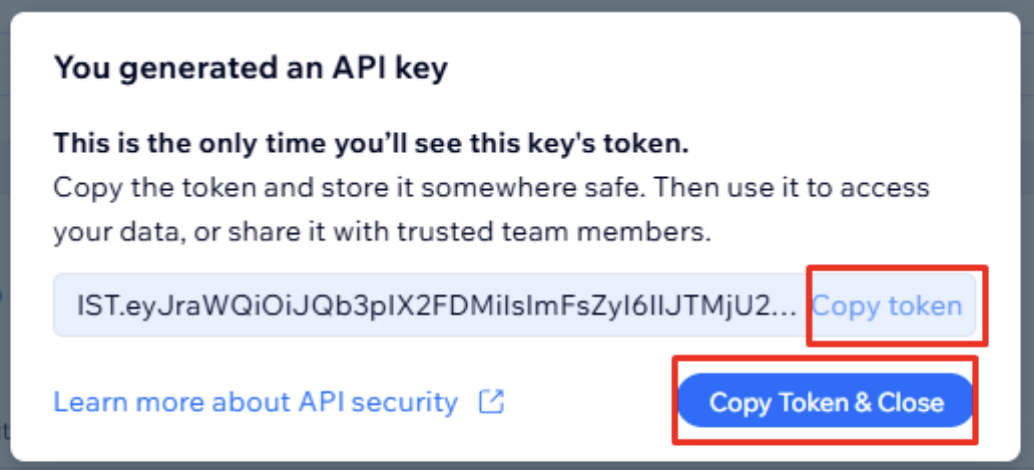This screenshot has height=470, width=1034.
Task: Focus the light blue token field
Action: pyautogui.click(x=514, y=306)
